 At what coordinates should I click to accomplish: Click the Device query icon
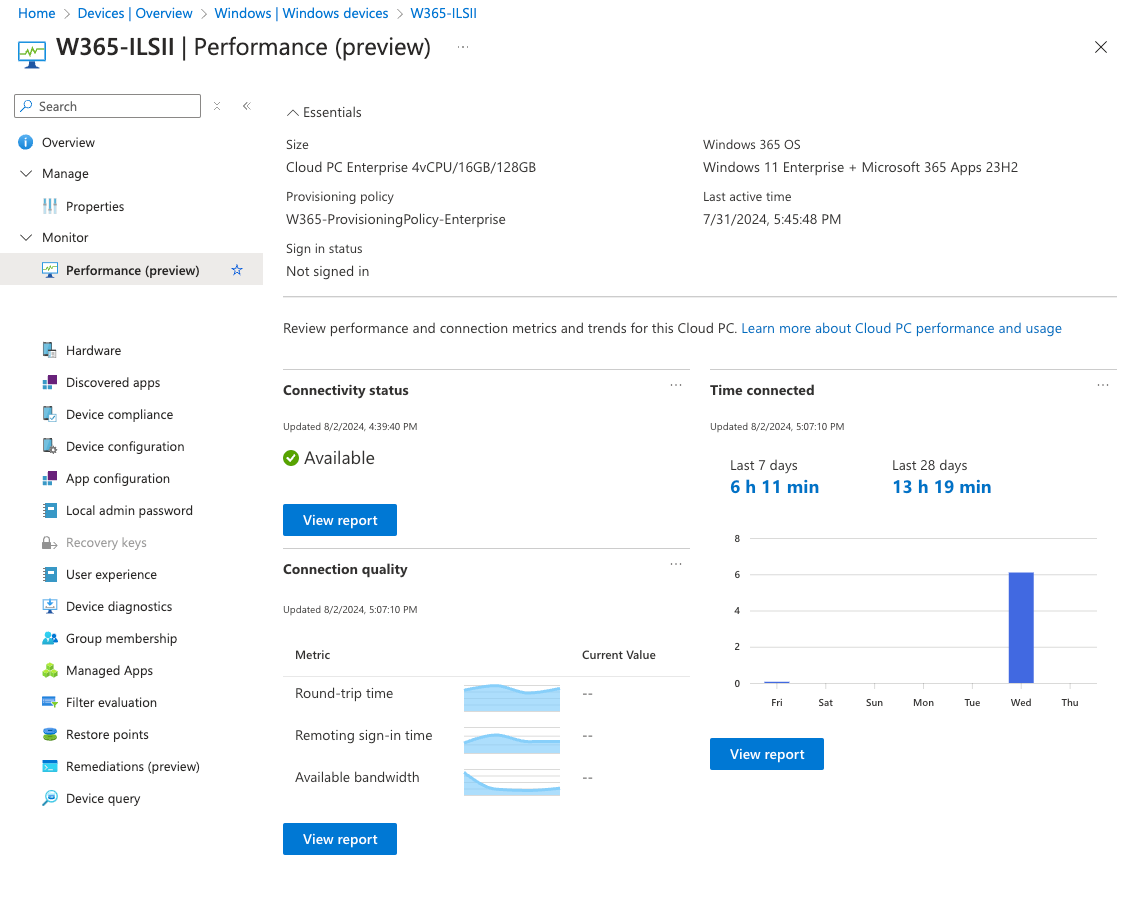pyautogui.click(x=50, y=799)
